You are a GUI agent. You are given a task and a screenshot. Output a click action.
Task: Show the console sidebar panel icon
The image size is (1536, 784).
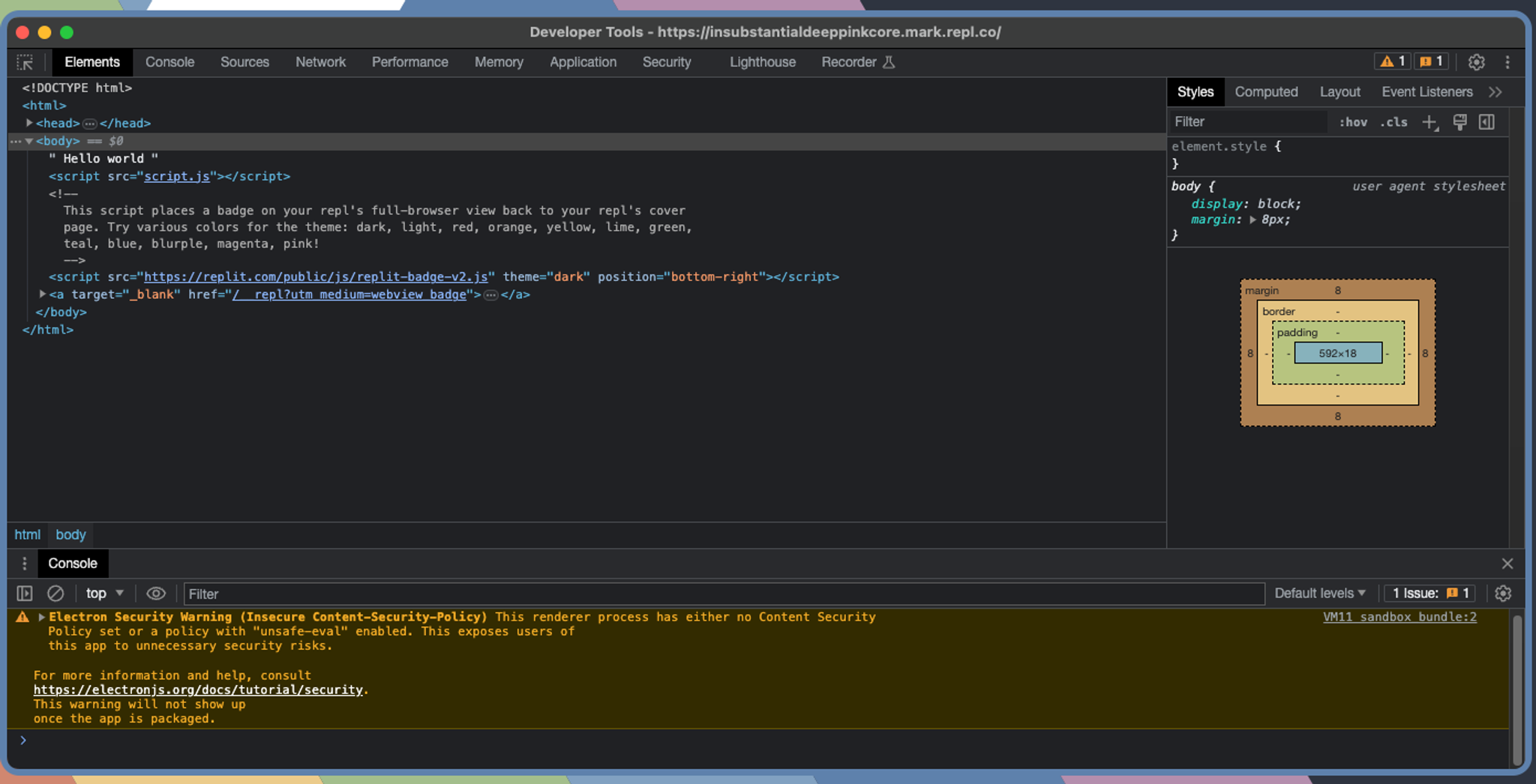click(25, 594)
